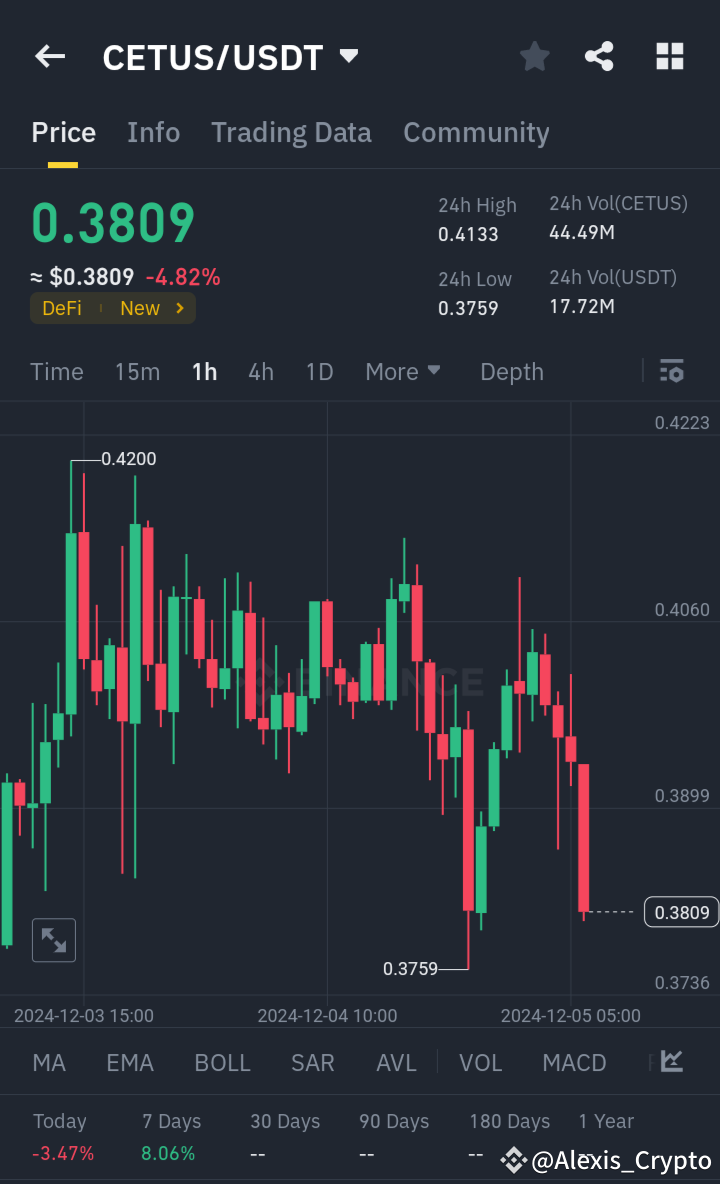Click the DeFi tag label

point(61,308)
